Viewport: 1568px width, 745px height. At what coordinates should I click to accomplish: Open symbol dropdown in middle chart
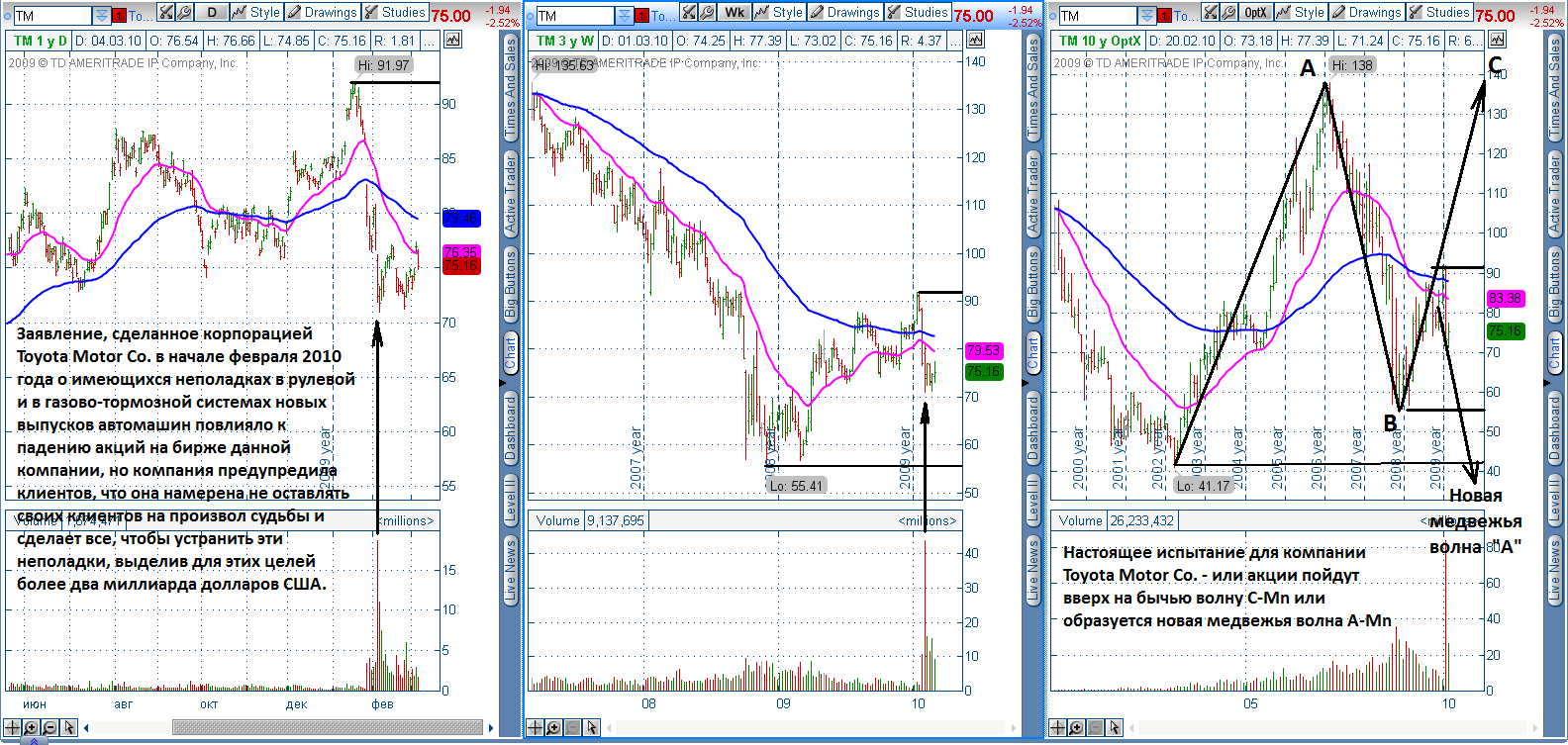pos(625,16)
